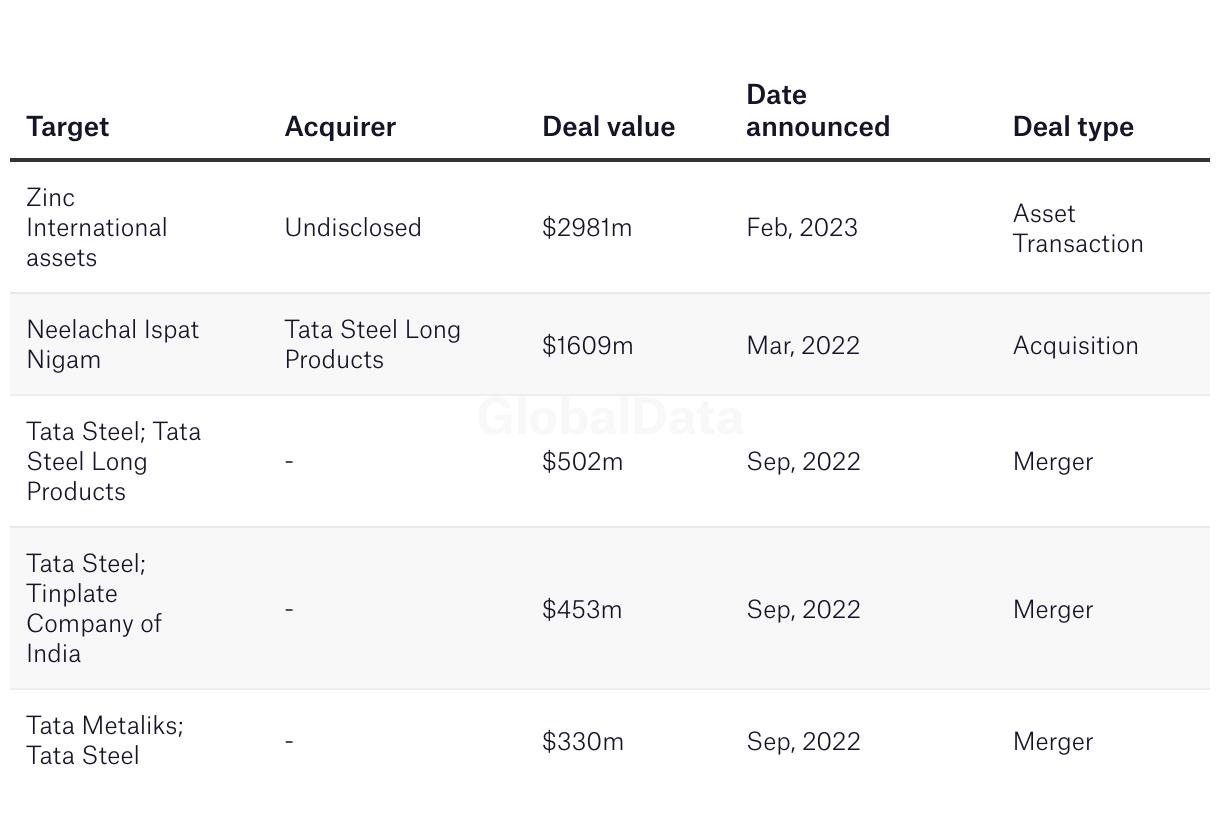The height and width of the screenshot is (832, 1220).
Task: Select the Zinc International assets target cell
Action: point(97,227)
